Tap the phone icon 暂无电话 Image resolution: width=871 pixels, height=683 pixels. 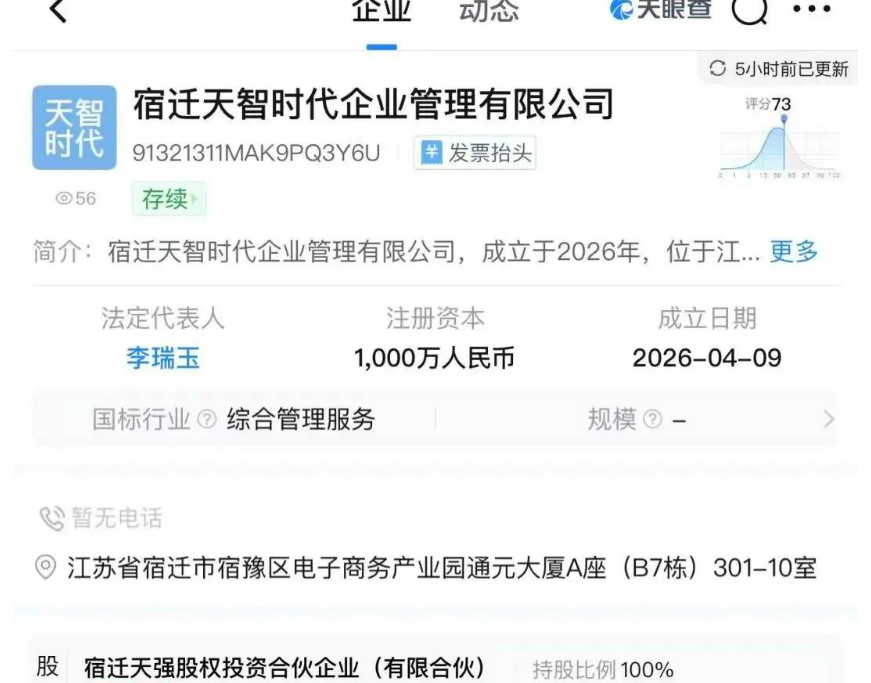point(52,519)
